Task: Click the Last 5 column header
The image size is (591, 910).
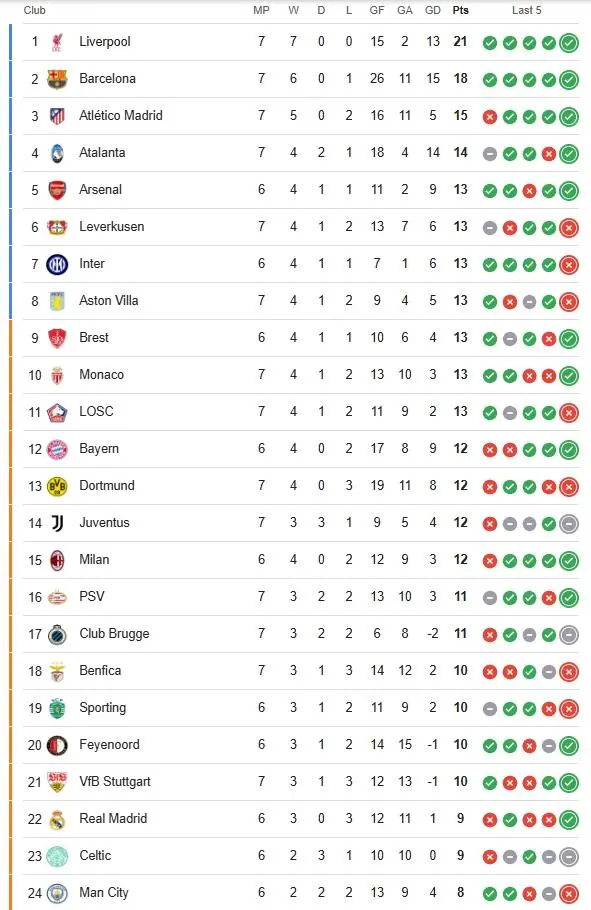Action: point(527,10)
